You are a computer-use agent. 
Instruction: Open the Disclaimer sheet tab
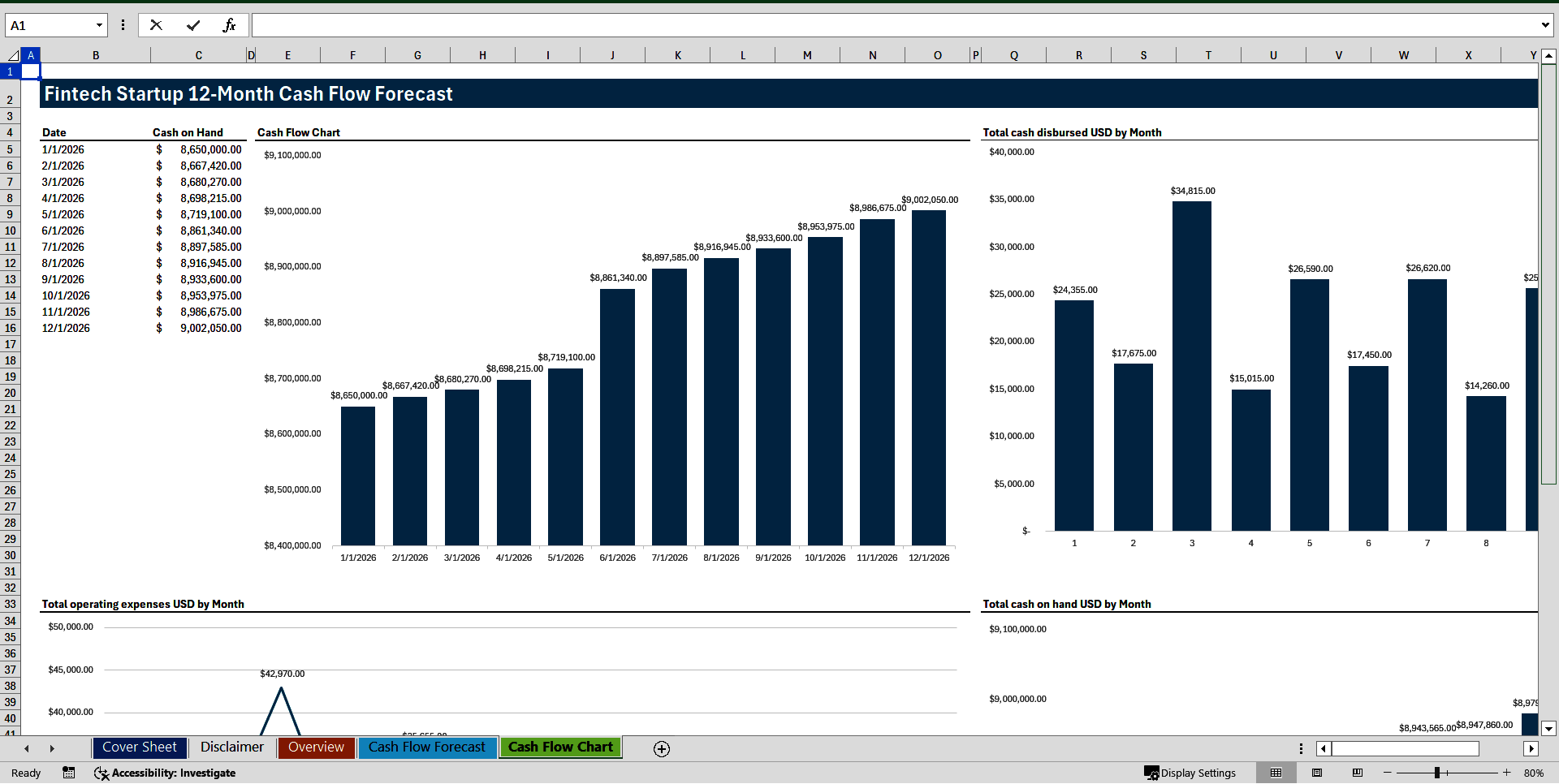231,747
